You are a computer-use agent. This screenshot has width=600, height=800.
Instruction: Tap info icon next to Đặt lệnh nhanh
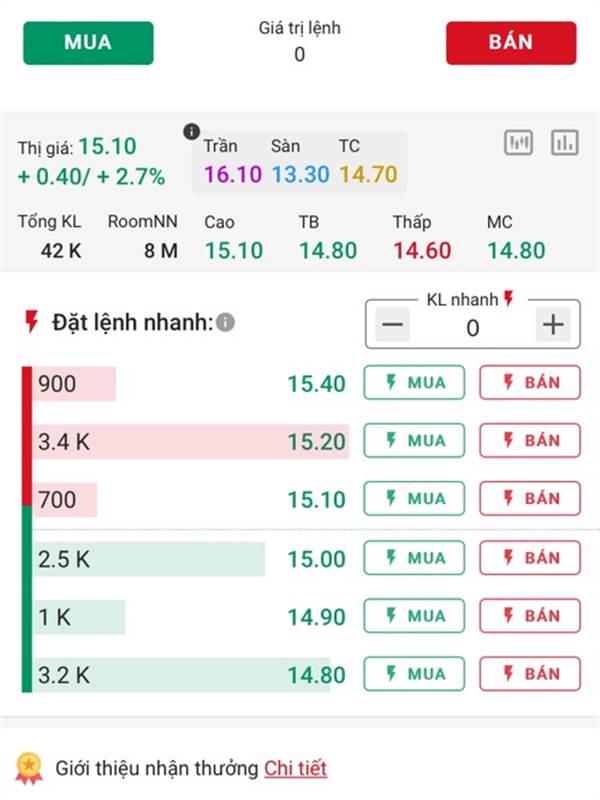[x=225, y=322]
